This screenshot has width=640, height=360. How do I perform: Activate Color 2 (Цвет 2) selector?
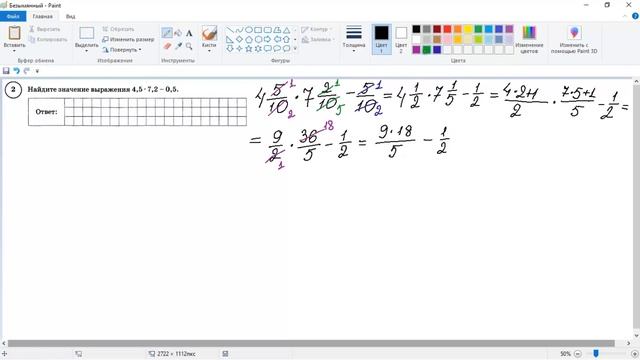click(x=401, y=39)
